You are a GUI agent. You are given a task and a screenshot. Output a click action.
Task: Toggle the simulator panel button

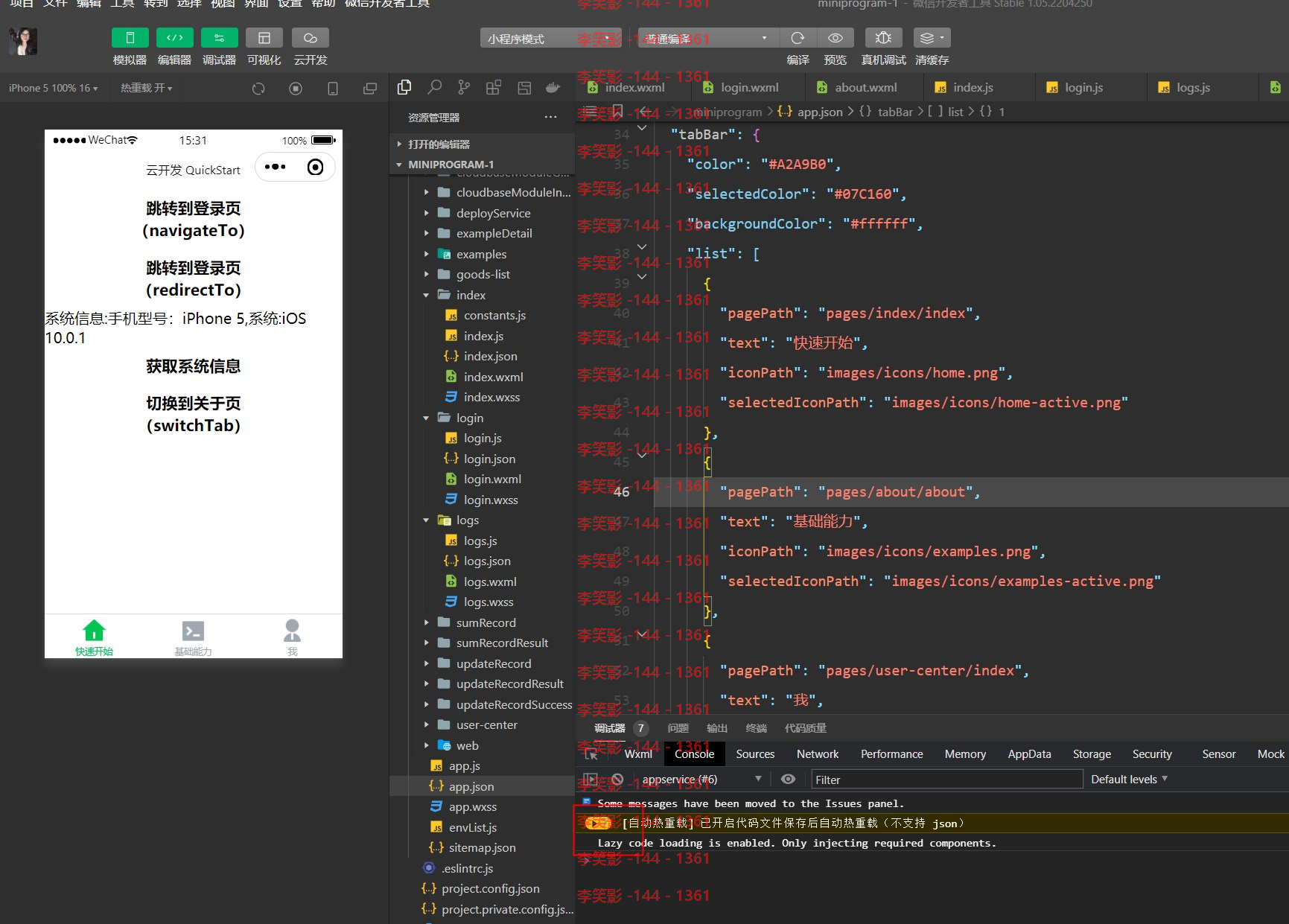(x=130, y=38)
